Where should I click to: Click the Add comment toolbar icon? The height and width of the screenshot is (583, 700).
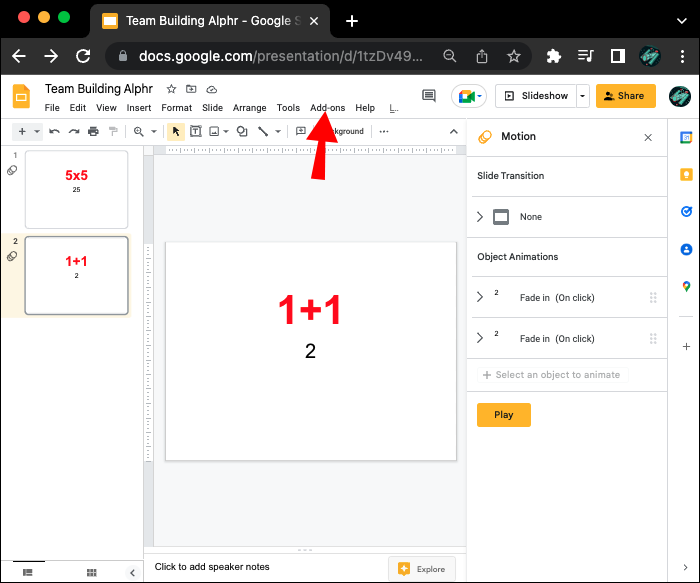click(301, 131)
